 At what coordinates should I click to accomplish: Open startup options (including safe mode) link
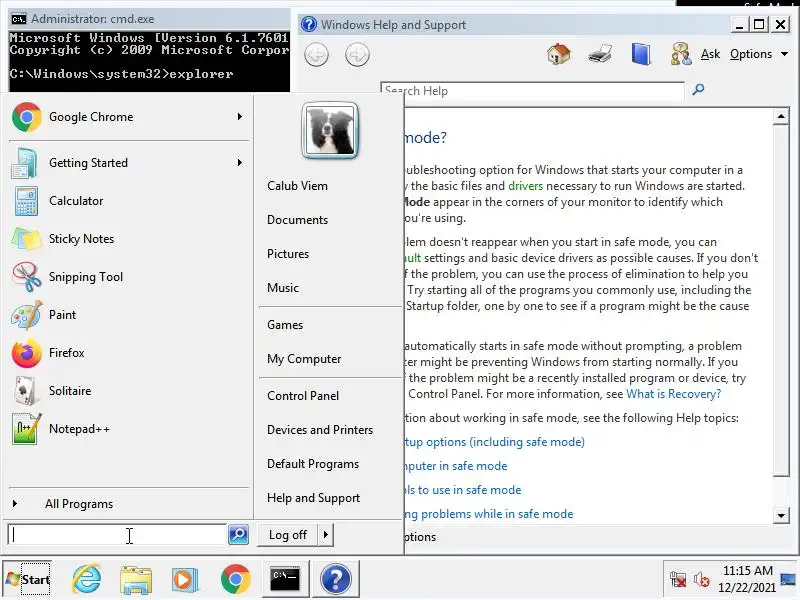click(x=494, y=442)
